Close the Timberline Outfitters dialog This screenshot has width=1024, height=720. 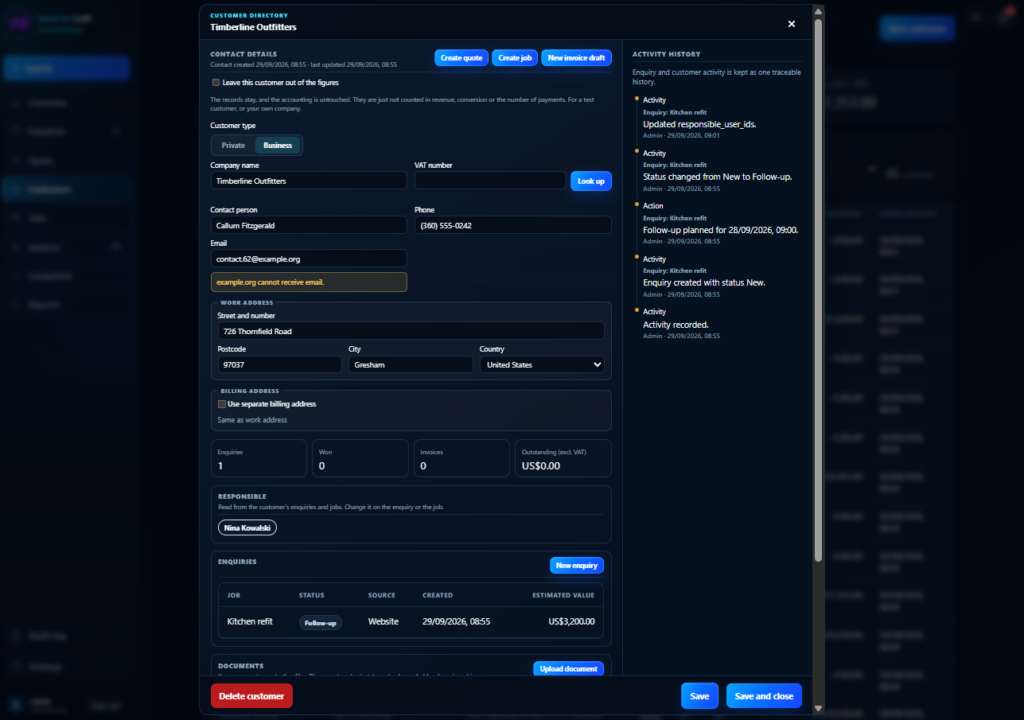[791, 24]
